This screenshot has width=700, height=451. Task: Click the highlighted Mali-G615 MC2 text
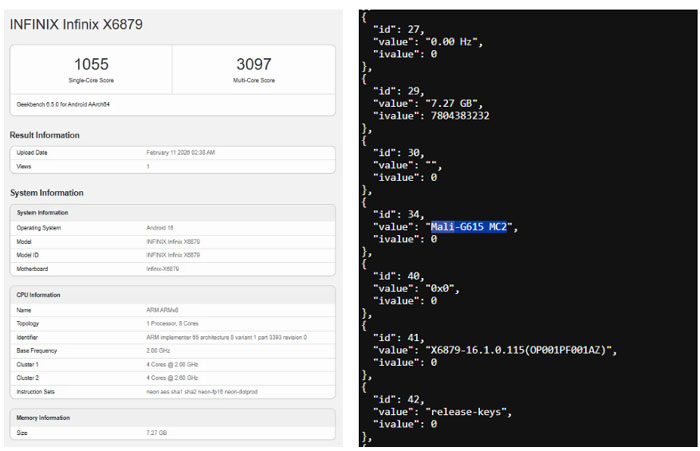point(470,227)
